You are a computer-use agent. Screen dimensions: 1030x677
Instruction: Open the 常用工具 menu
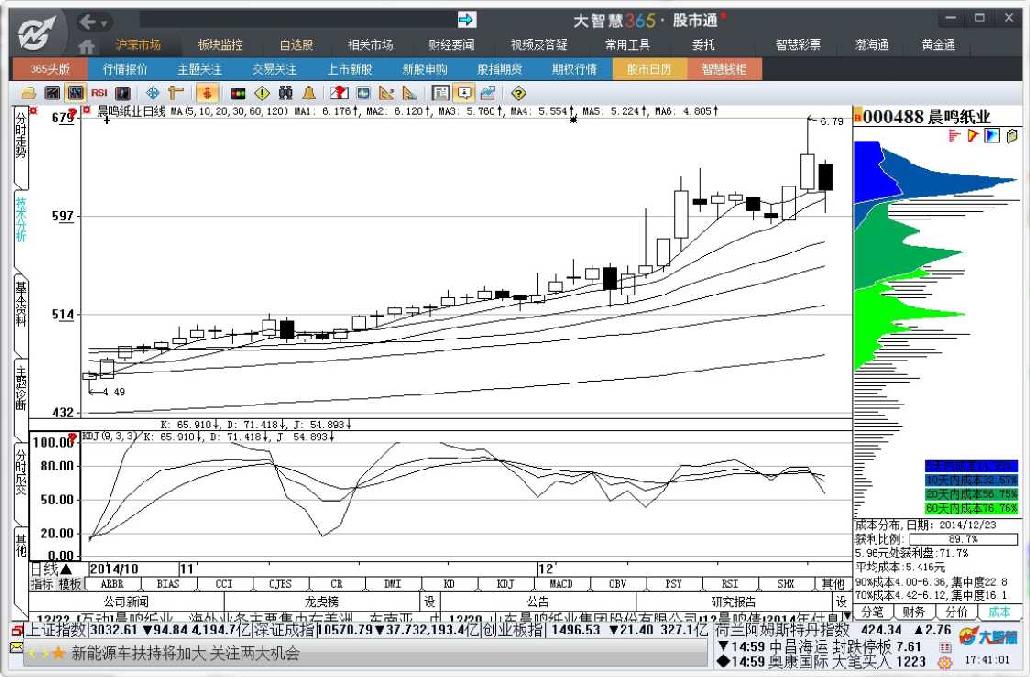point(627,45)
